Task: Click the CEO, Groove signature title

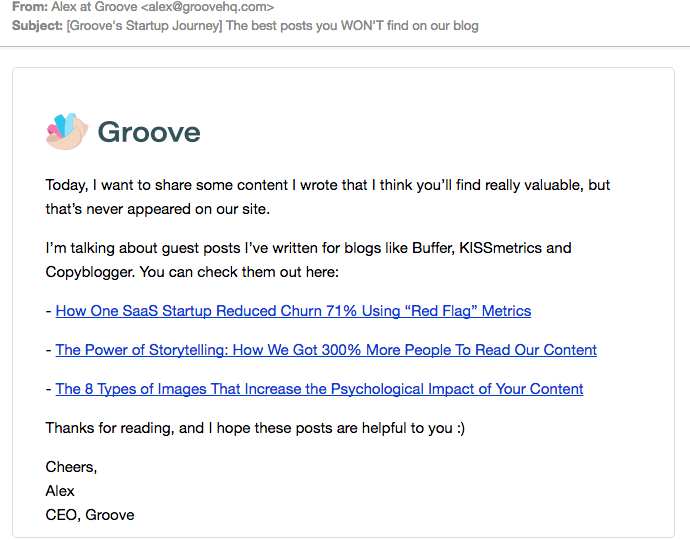Action: click(x=90, y=515)
